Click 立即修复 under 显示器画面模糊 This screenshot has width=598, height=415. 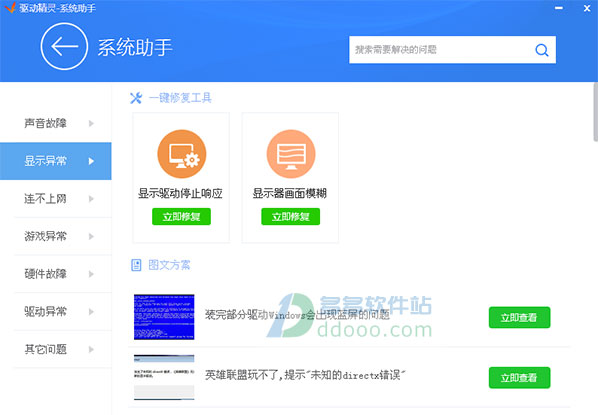pos(291,217)
